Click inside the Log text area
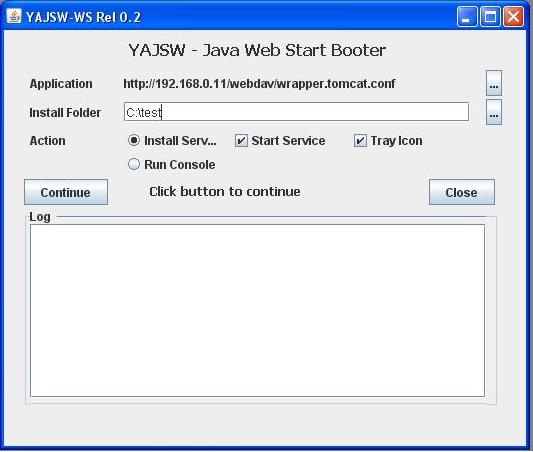 pyautogui.click(x=257, y=310)
